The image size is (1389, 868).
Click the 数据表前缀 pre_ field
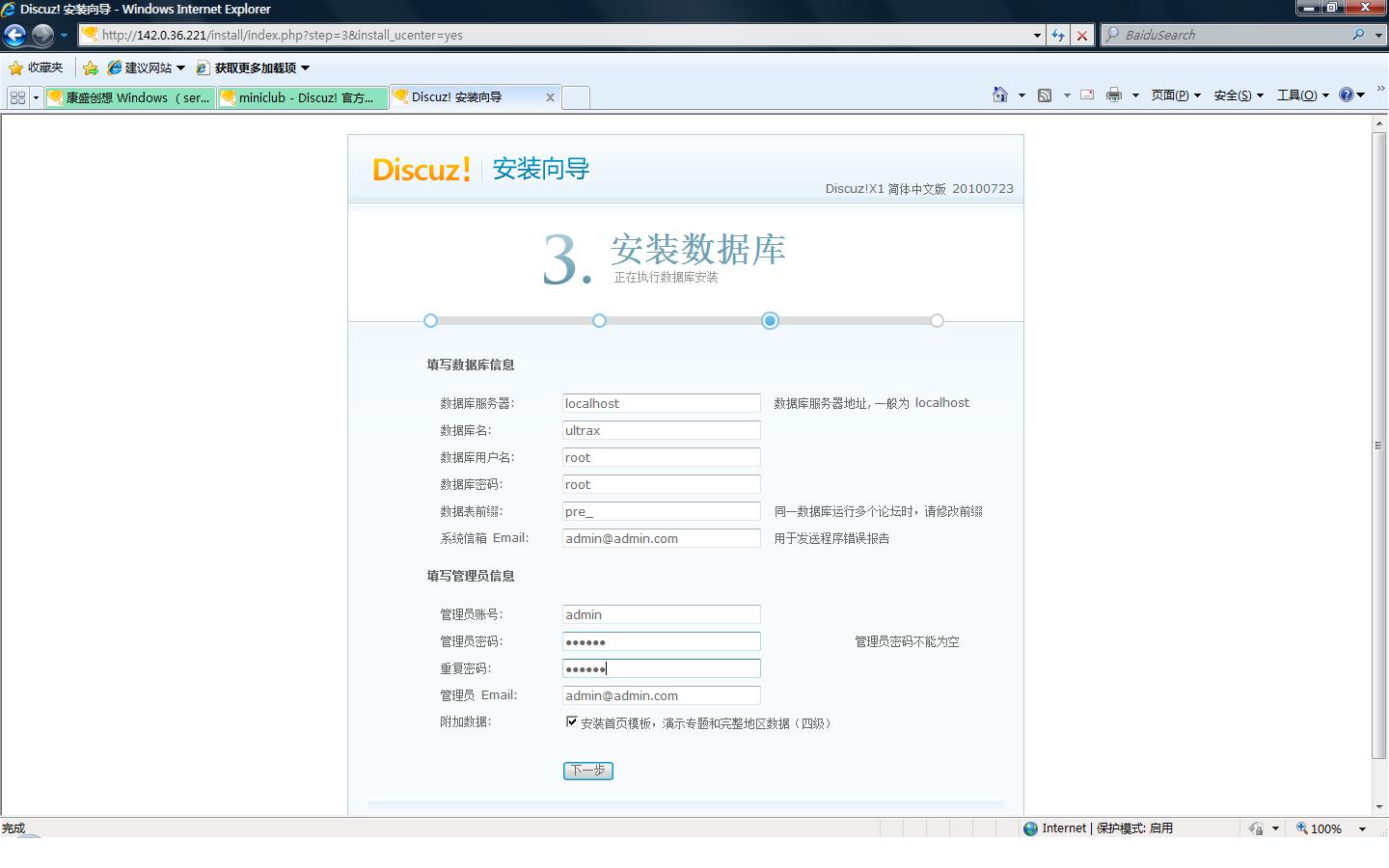pos(662,511)
